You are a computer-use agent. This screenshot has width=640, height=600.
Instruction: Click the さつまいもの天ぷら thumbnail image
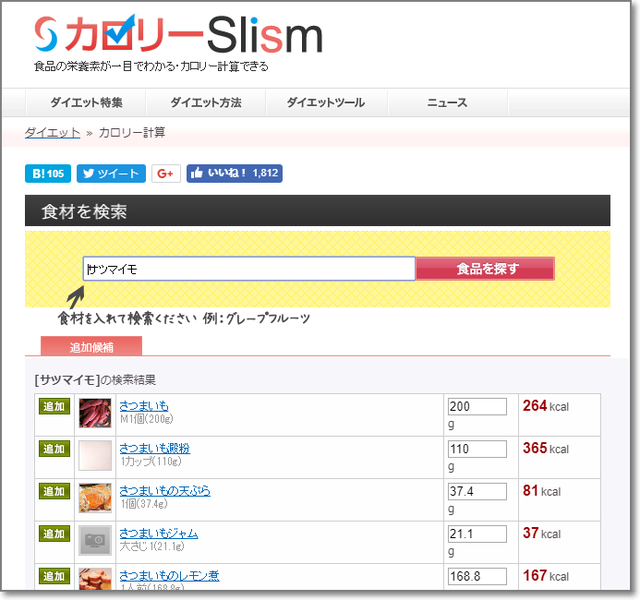(95, 498)
